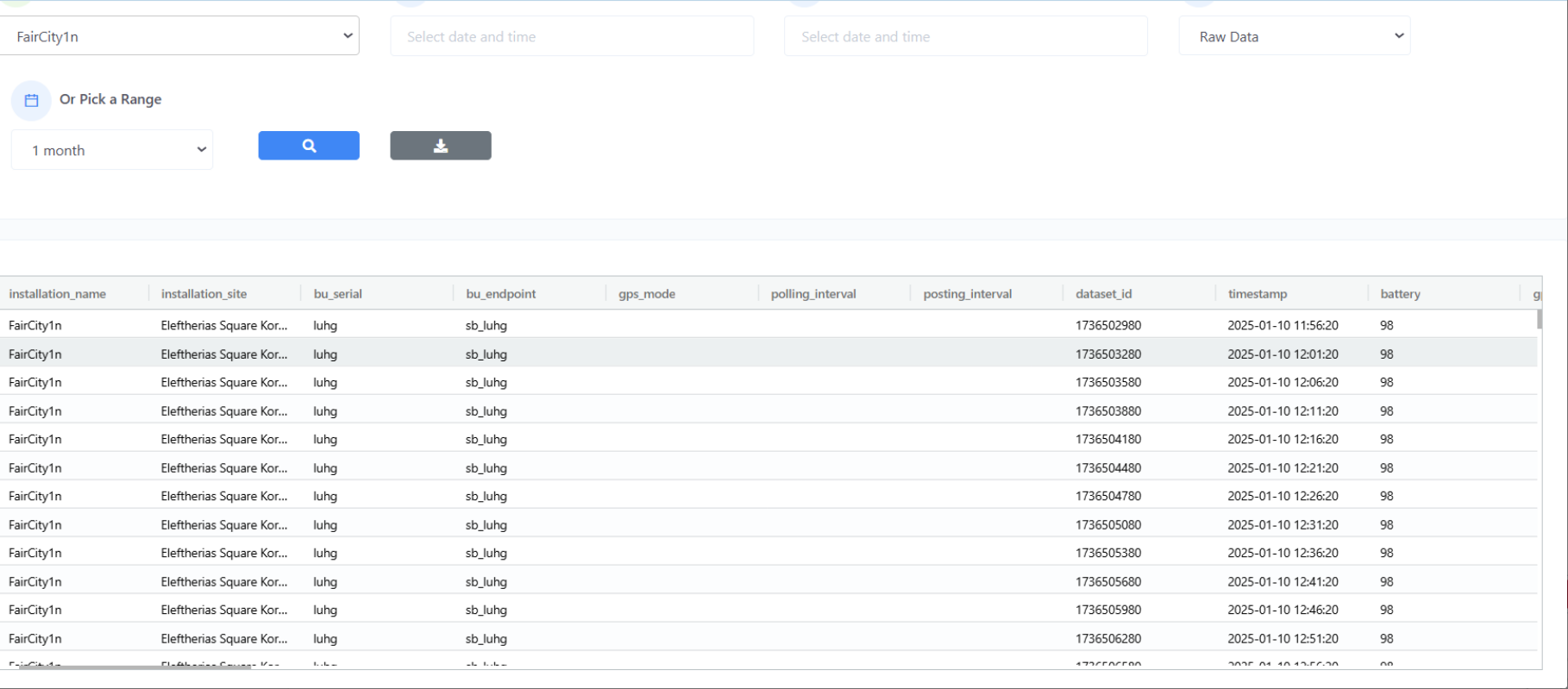Sort by dataset_id column header
This screenshot has height=689, width=1568.
pyautogui.click(x=1103, y=294)
